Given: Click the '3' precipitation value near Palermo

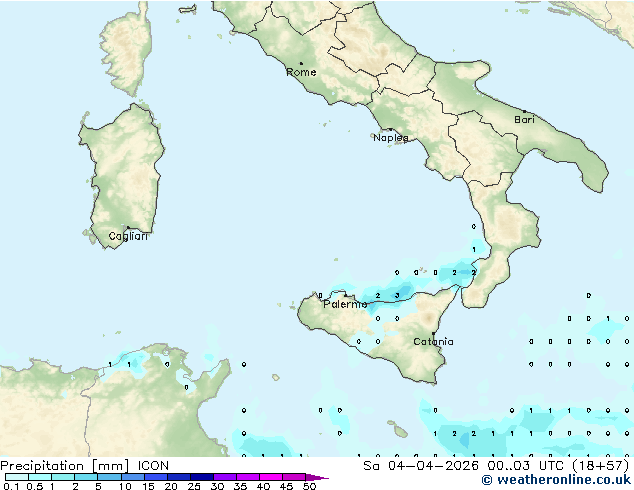Looking at the screenshot, I should tap(397, 296).
